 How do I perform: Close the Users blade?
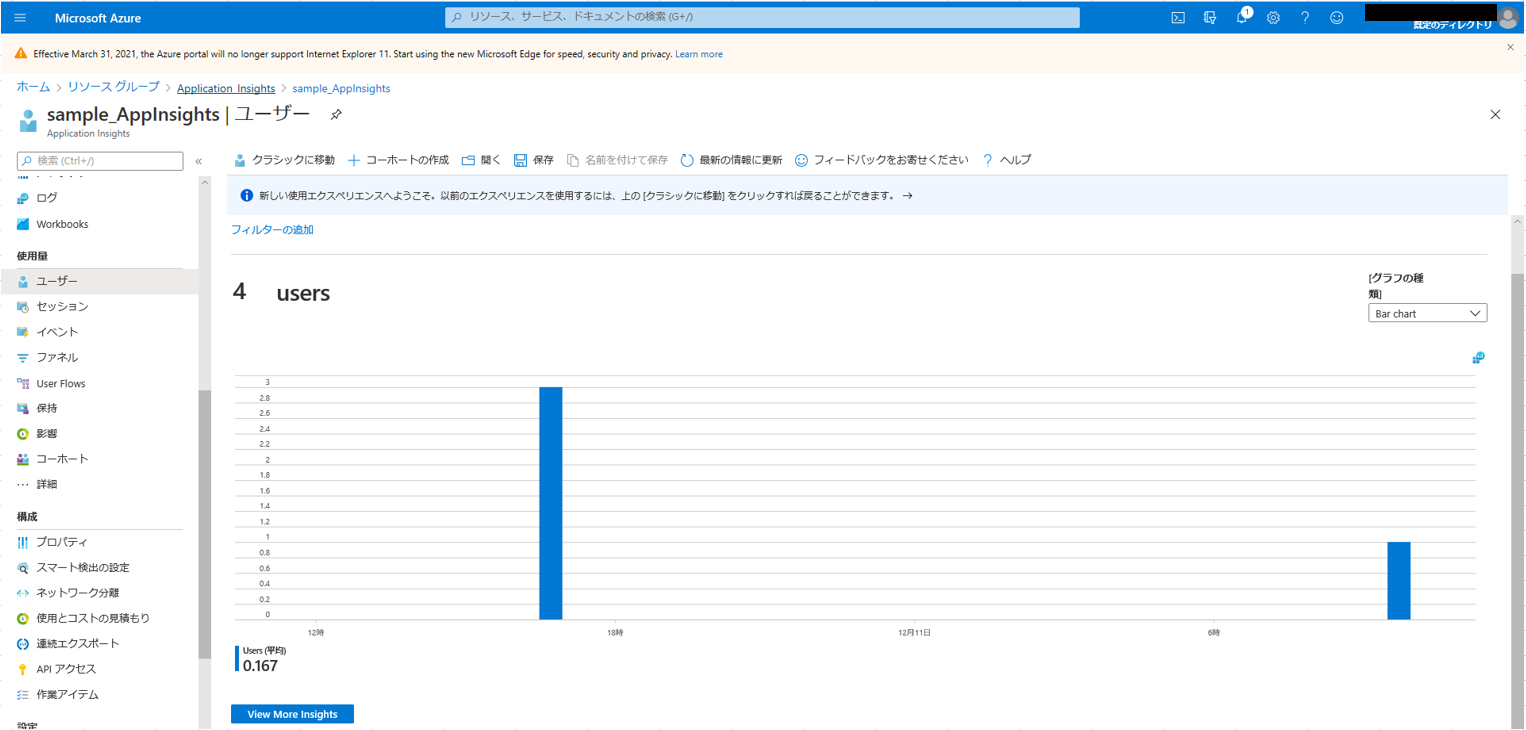(1495, 115)
